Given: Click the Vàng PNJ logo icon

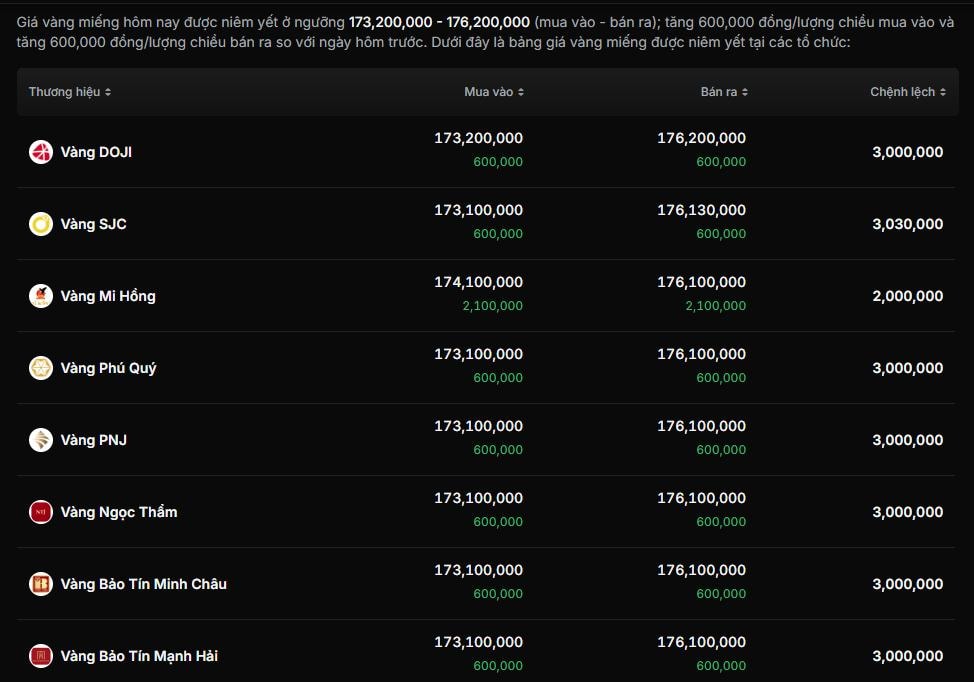Looking at the screenshot, I should coord(41,440).
